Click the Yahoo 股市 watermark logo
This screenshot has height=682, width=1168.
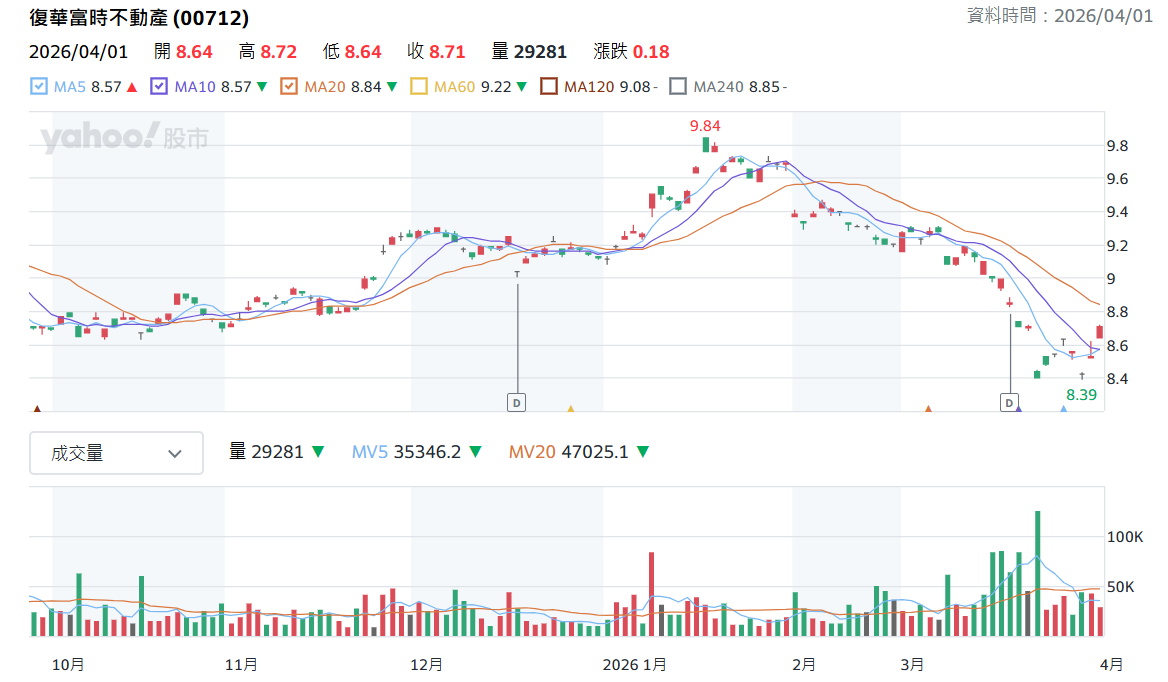[x=124, y=137]
